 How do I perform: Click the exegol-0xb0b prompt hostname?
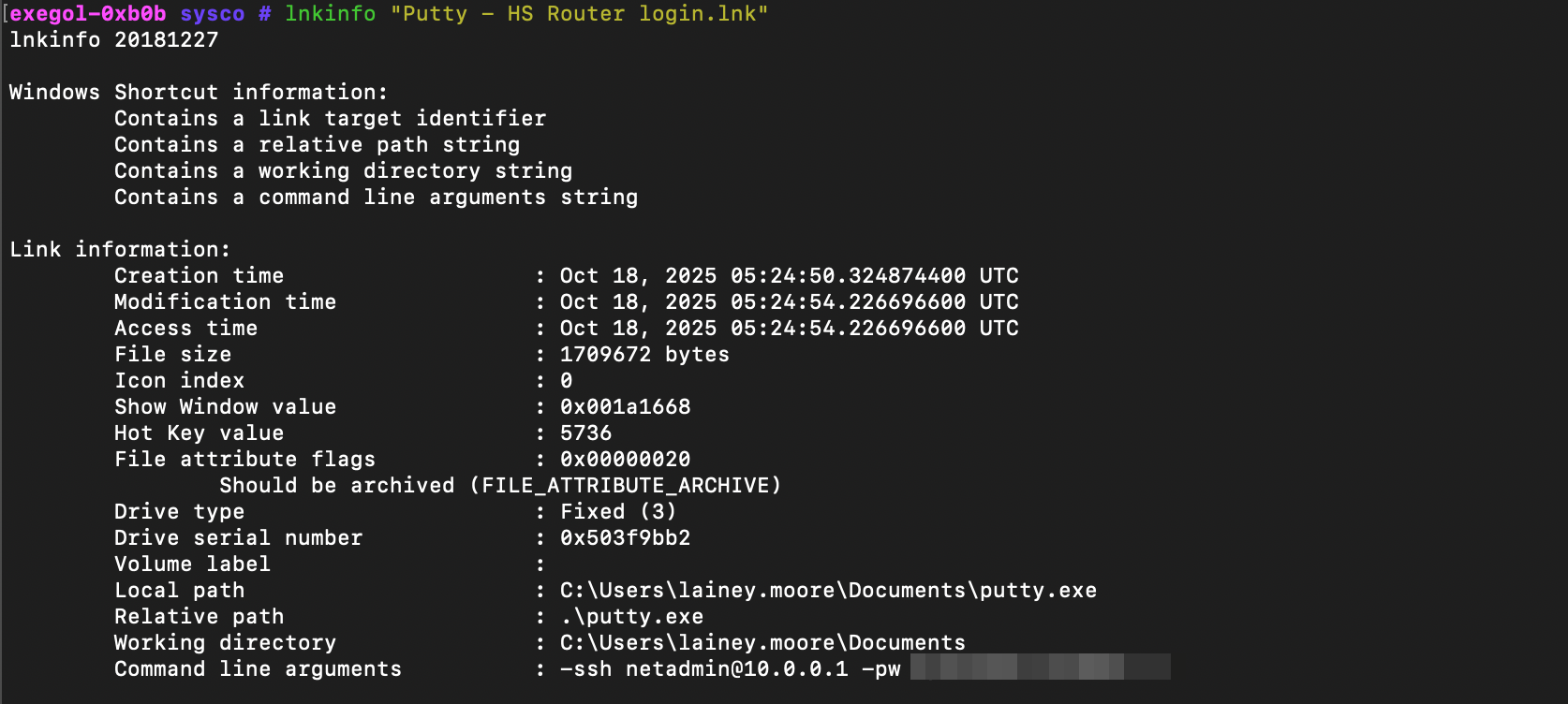click(x=88, y=14)
